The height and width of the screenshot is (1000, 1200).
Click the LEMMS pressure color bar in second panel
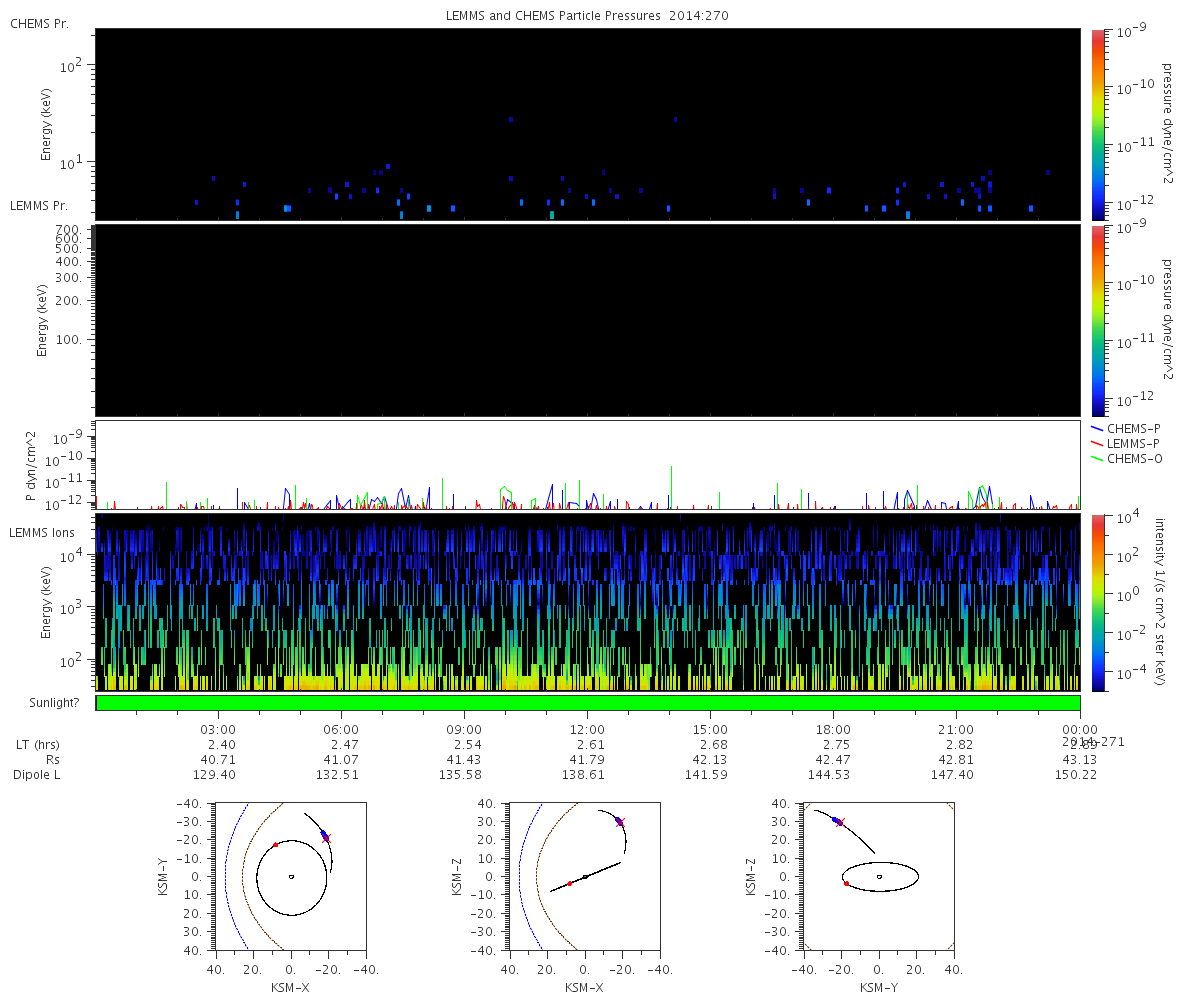click(1097, 320)
